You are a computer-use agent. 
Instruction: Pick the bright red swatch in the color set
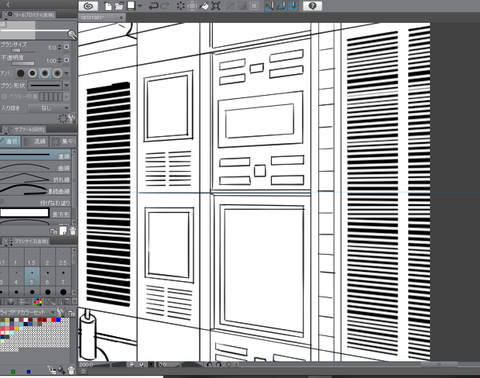54,320
